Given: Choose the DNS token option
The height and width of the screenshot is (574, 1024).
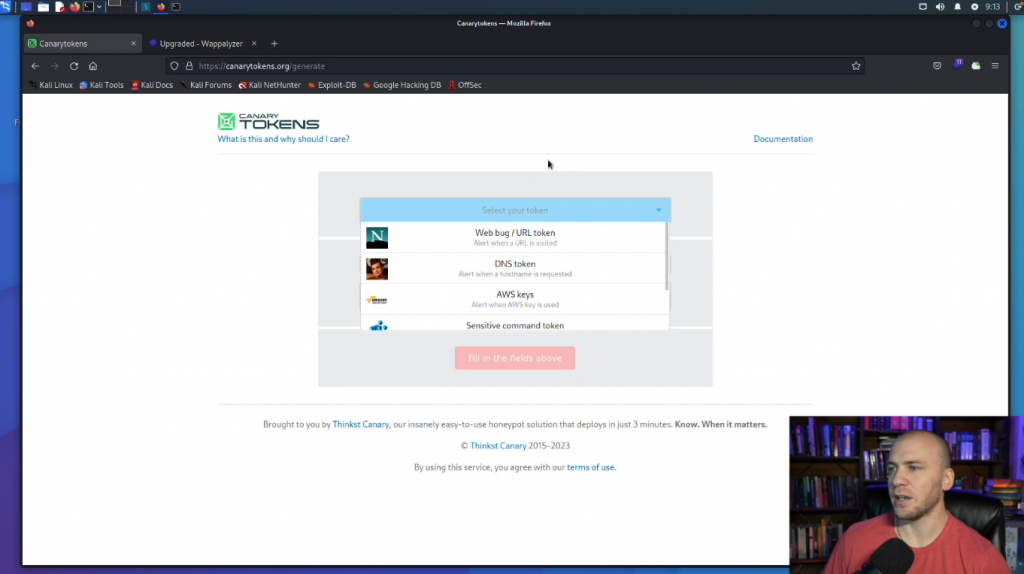Looking at the screenshot, I should pyautogui.click(x=515, y=268).
